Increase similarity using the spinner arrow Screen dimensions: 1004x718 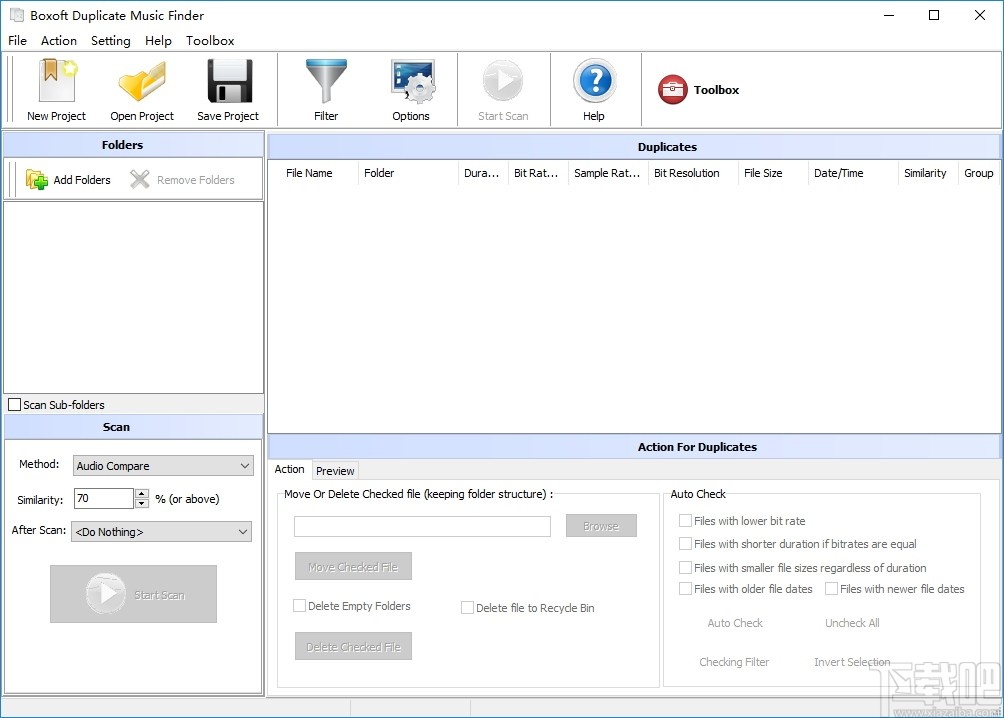coord(141,493)
